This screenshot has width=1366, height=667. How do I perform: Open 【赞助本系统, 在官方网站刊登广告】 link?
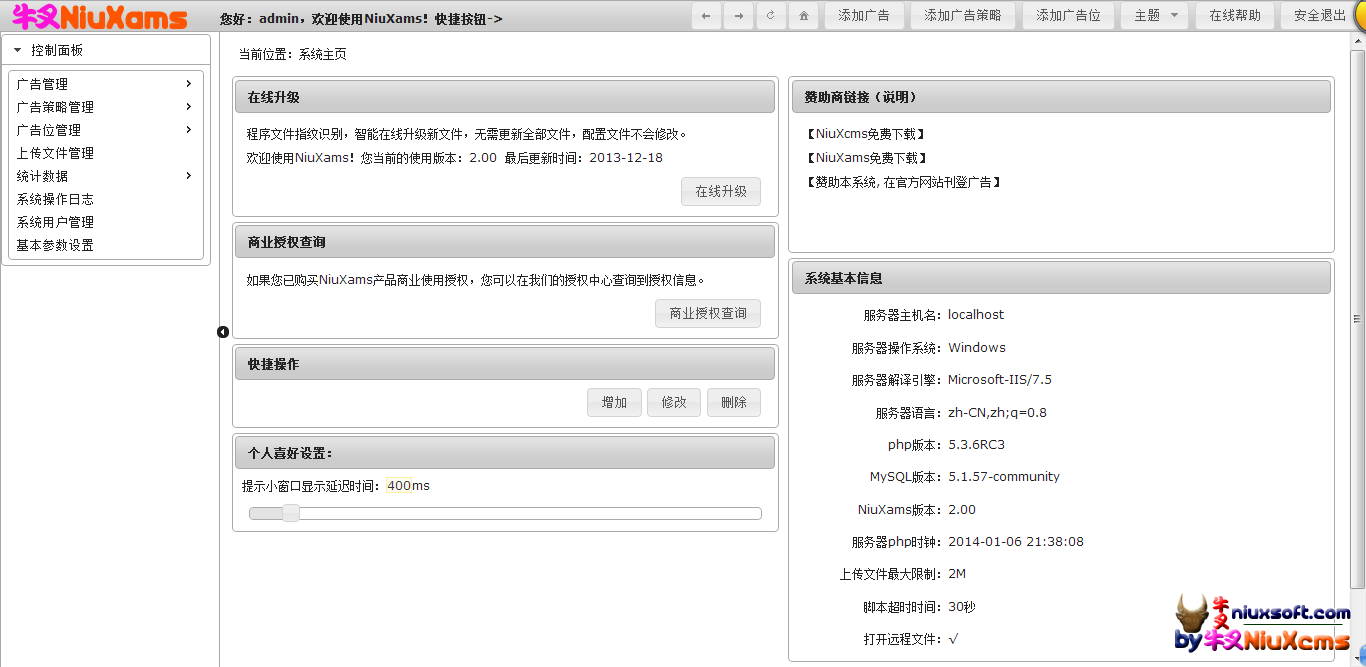coord(903,182)
